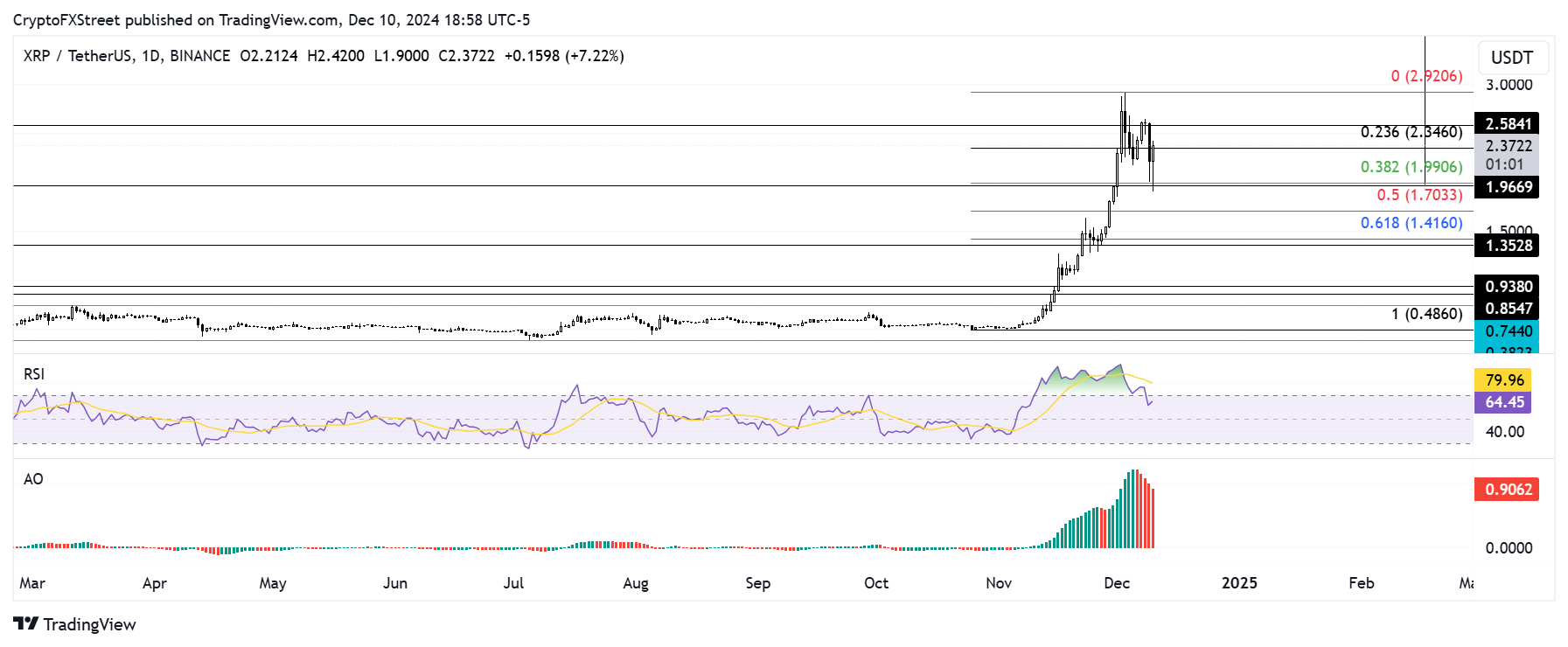Select the 1.9669 price level label
This screenshot has width=1568, height=647.
1508,187
